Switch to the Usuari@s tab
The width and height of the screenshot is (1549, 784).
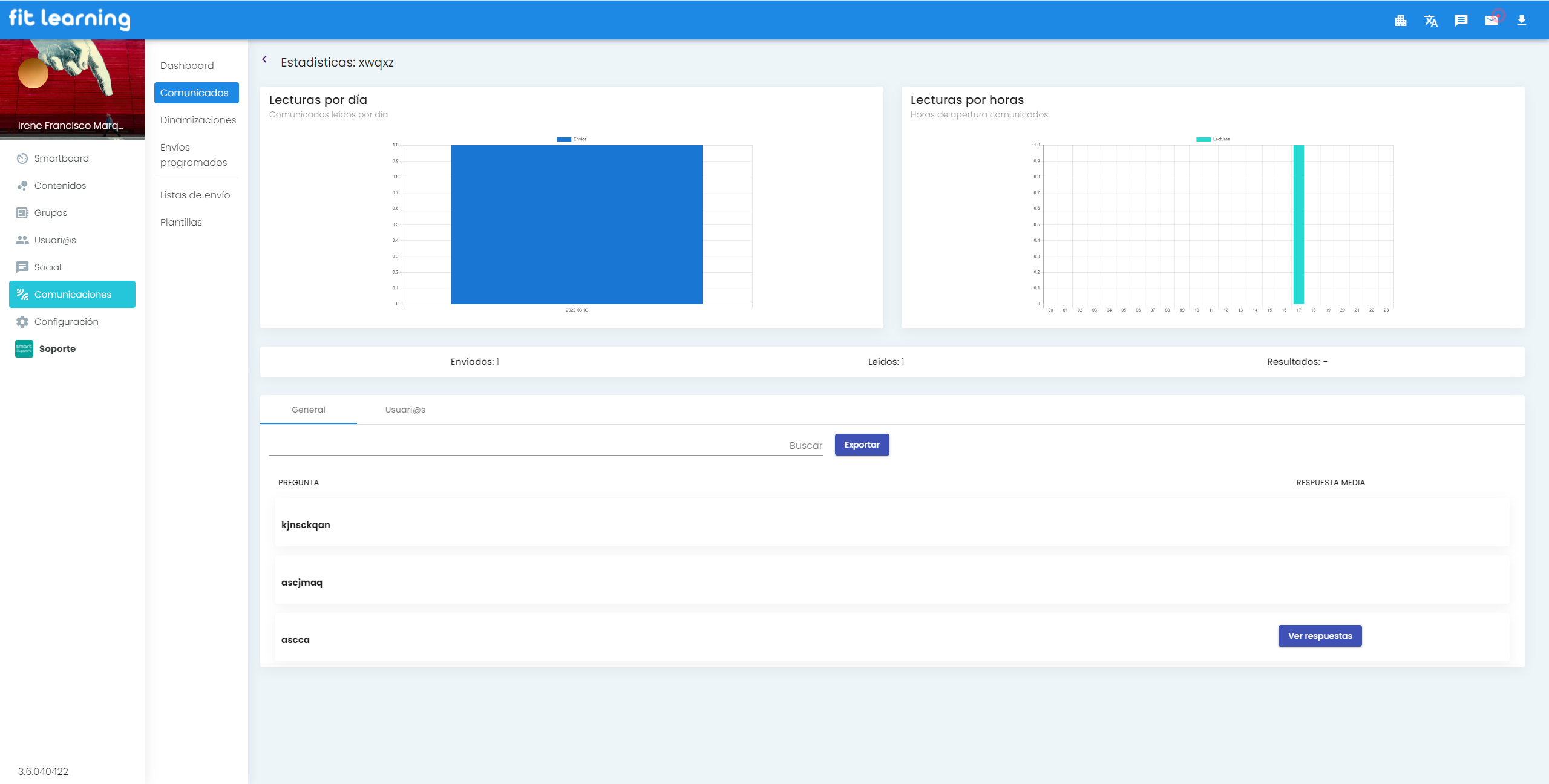tap(405, 410)
